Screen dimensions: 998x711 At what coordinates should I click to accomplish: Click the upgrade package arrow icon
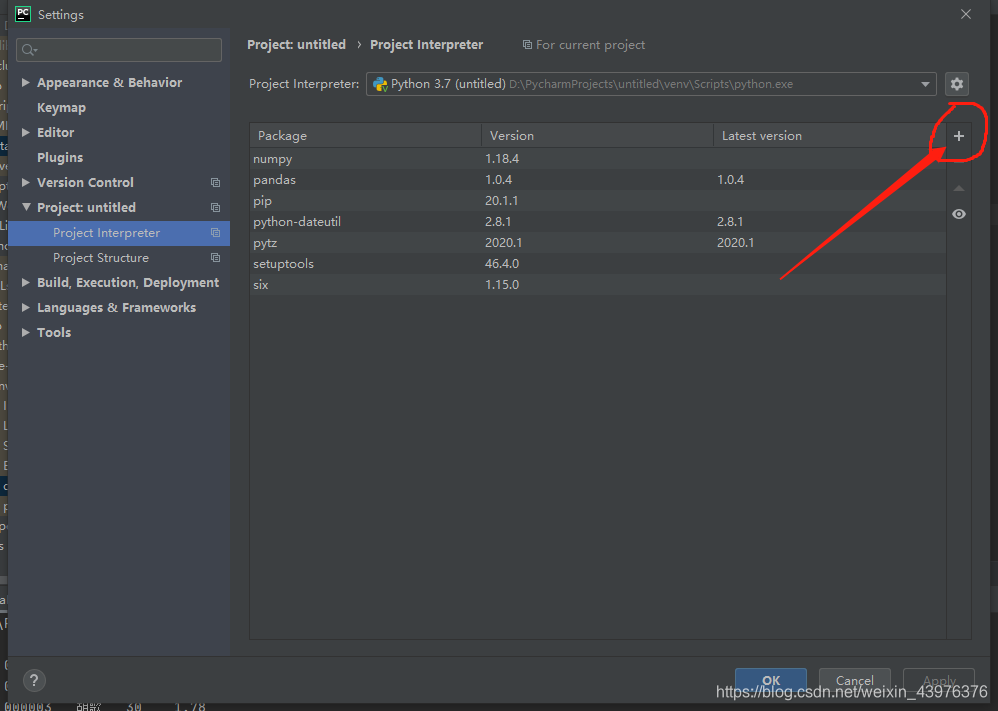[959, 188]
